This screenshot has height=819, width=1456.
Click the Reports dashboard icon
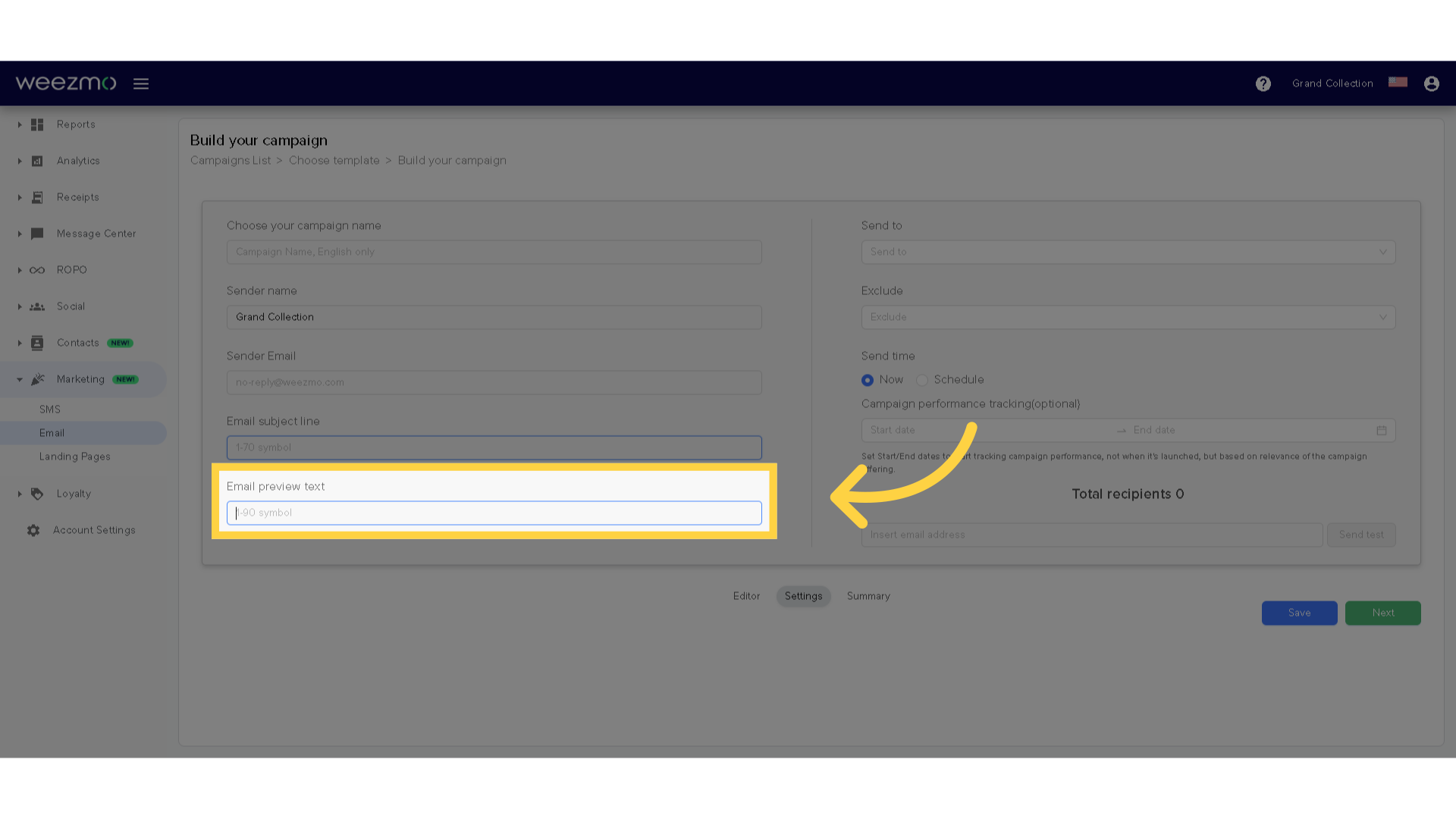point(37,124)
